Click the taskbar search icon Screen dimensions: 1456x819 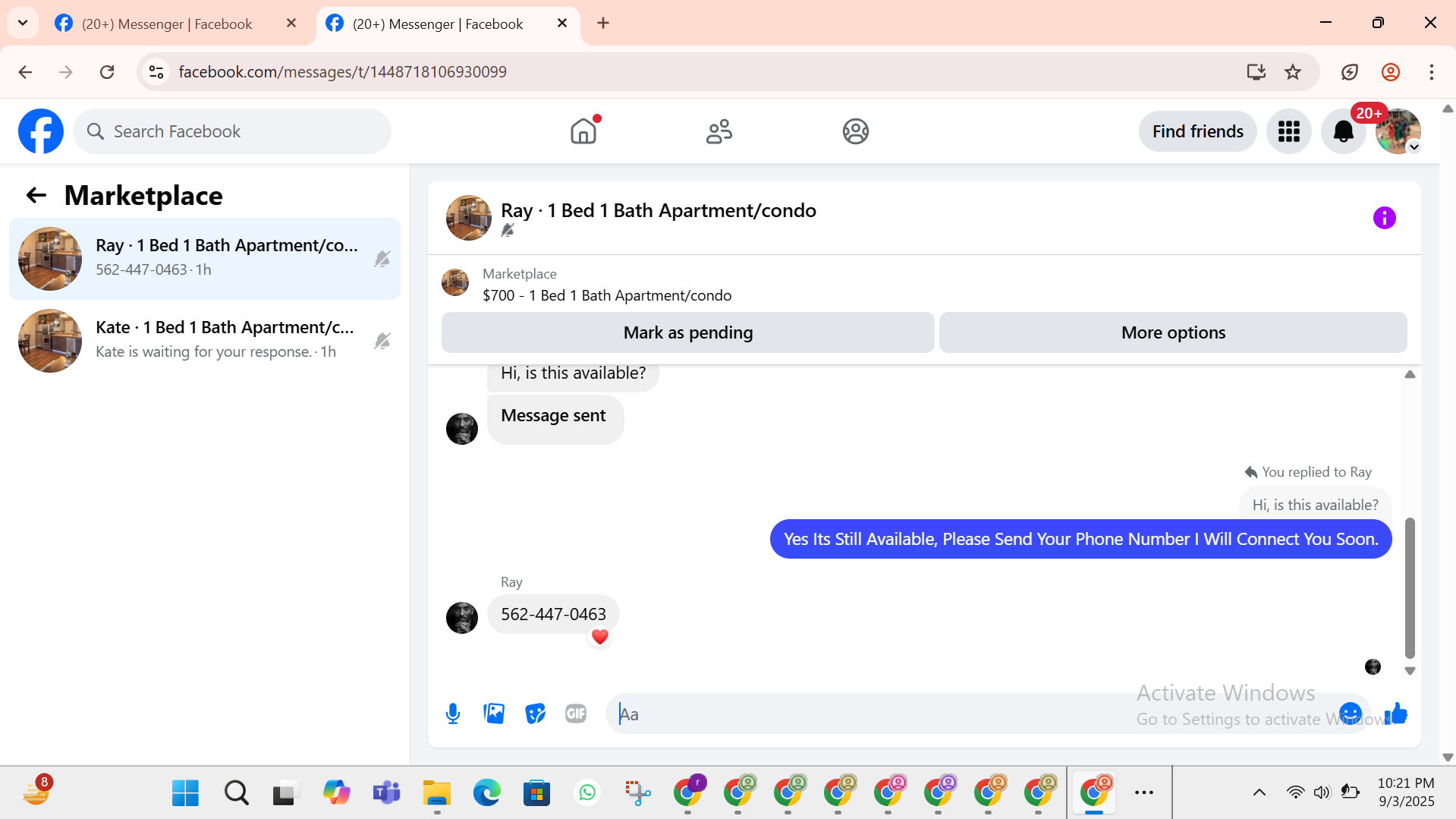tap(236, 793)
